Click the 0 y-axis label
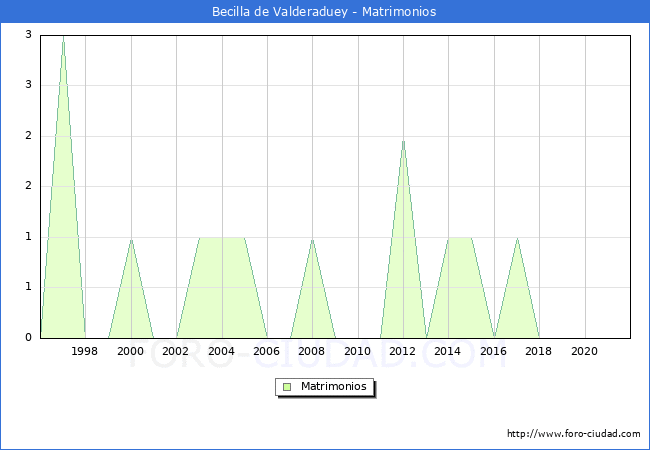 click(x=28, y=337)
